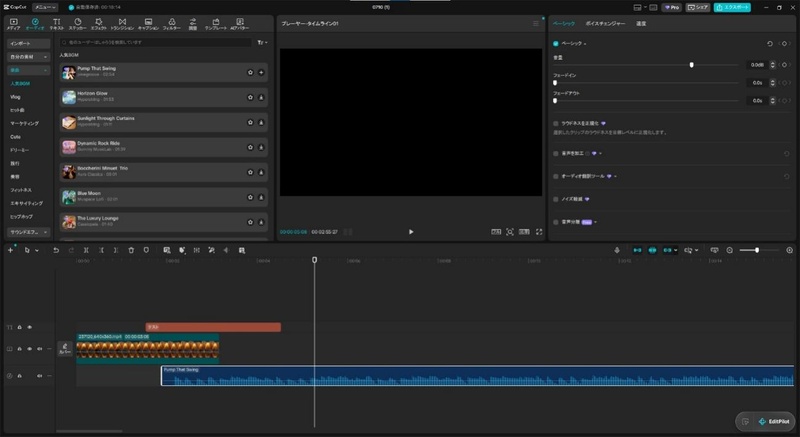This screenshot has height=437, width=800.
Task: Enable the voice enhancement (音声を加工) checkbox
Action: click(x=556, y=153)
